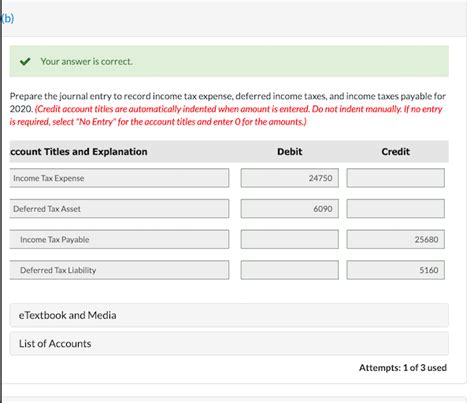Screen dimensions: 474x403
Task: Click the 'Attempts: 1 of 3 used' text
Action: pos(403,368)
